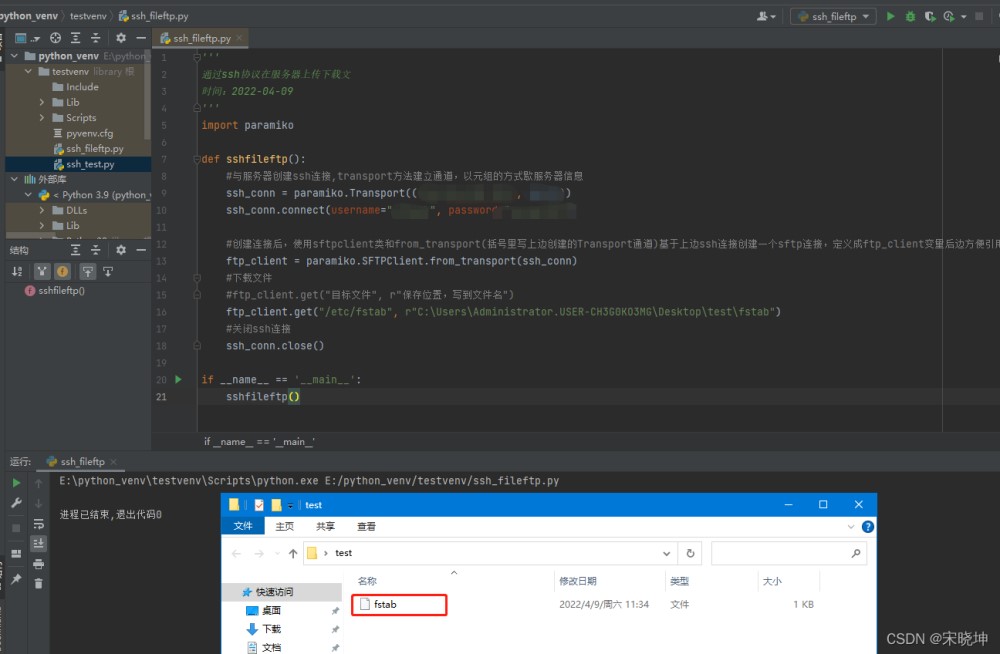This screenshot has height=654, width=1000.
Task: Toggle sort alphabetically in structure panel
Action: click(x=17, y=272)
